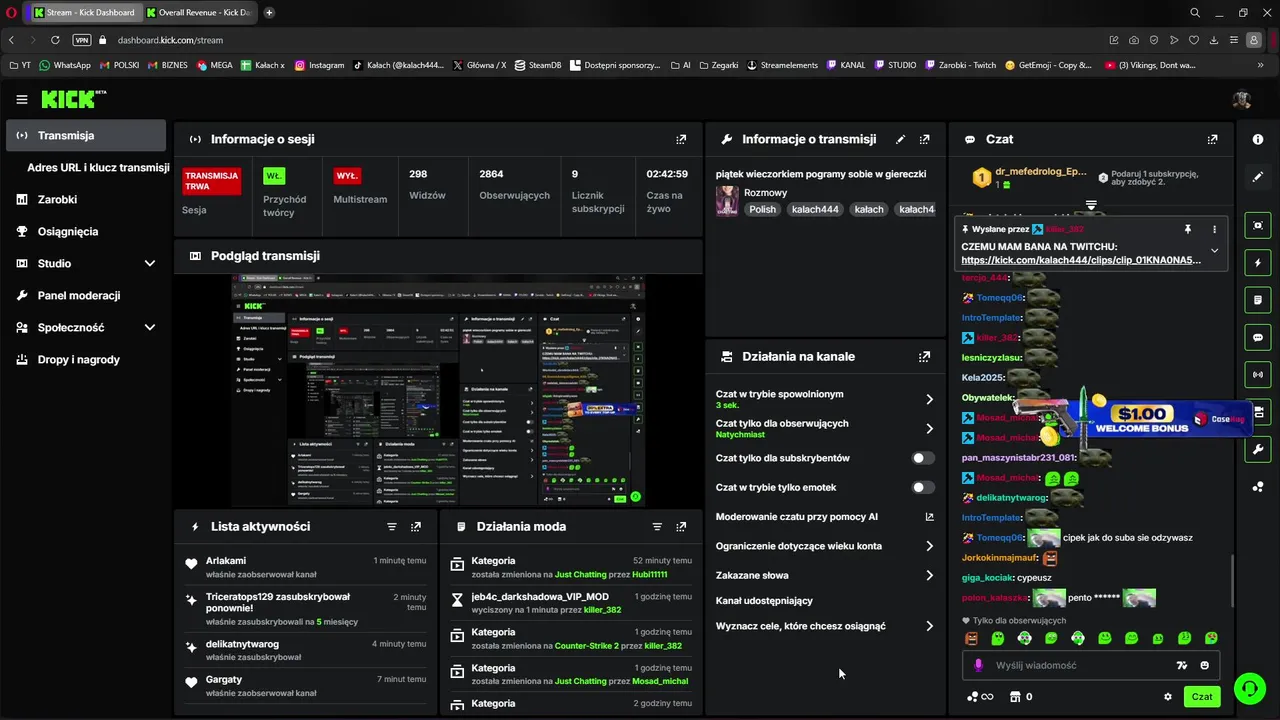Select Transmisja in the sidebar

point(86,136)
